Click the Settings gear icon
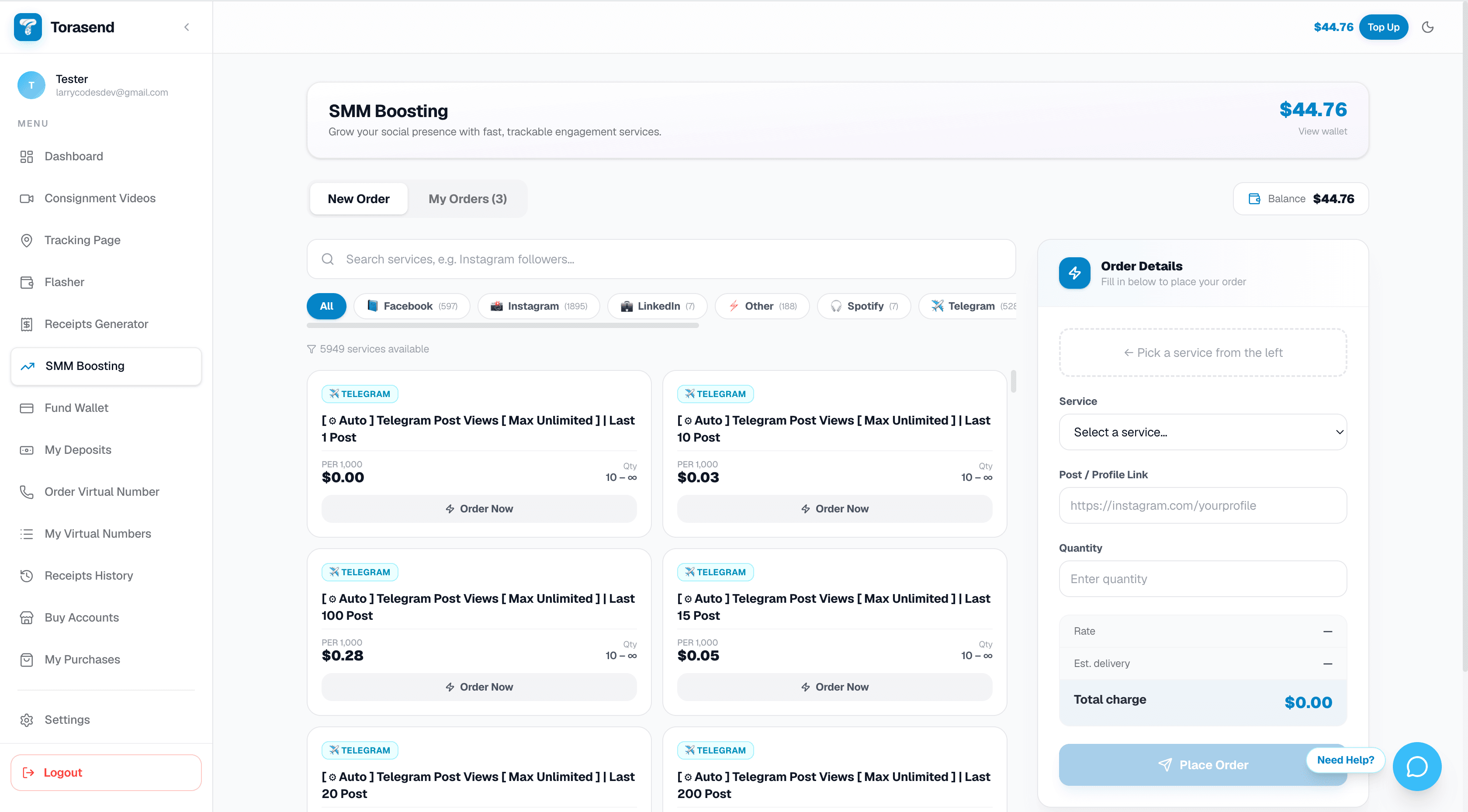This screenshot has height=812, width=1468. coord(27,720)
